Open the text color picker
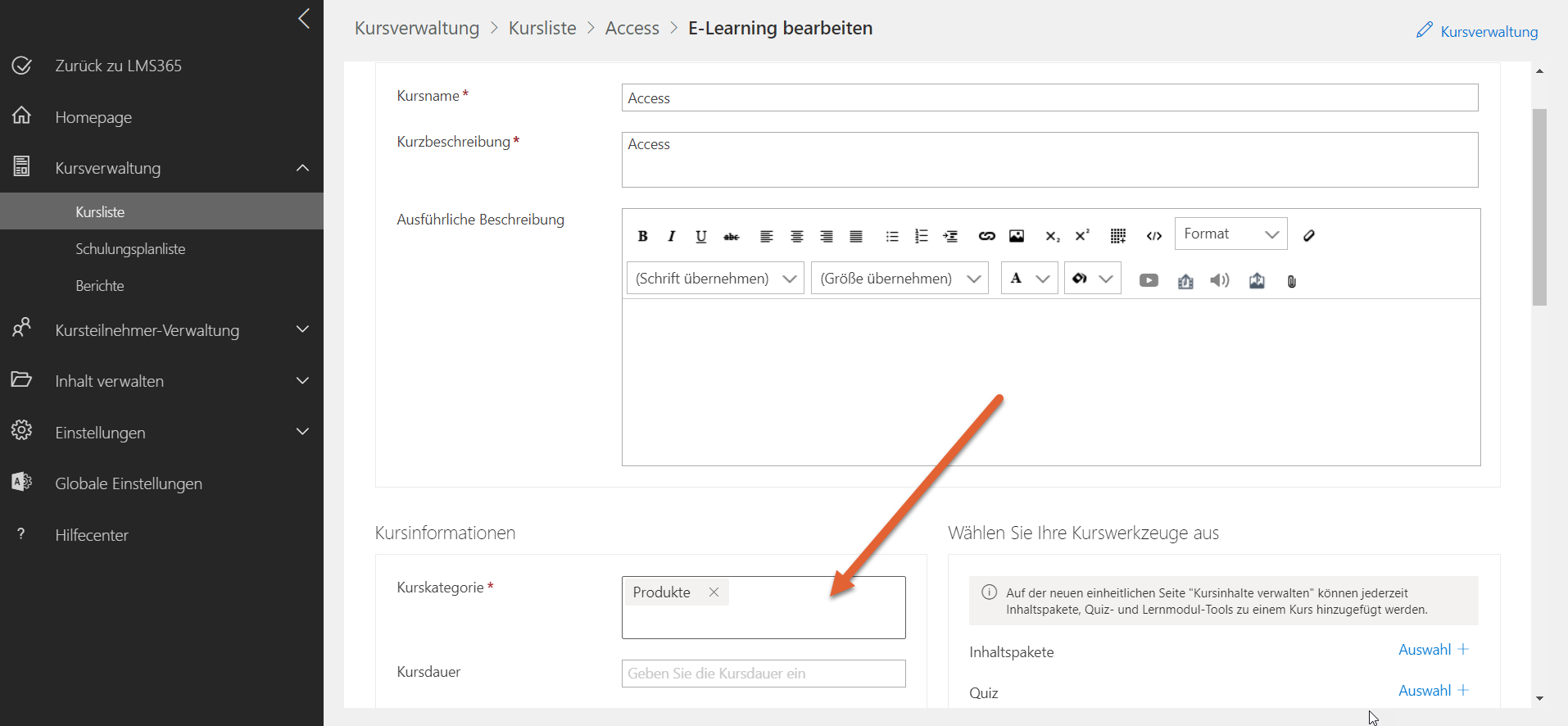The height and width of the screenshot is (726, 1568). pyautogui.click(x=1029, y=279)
